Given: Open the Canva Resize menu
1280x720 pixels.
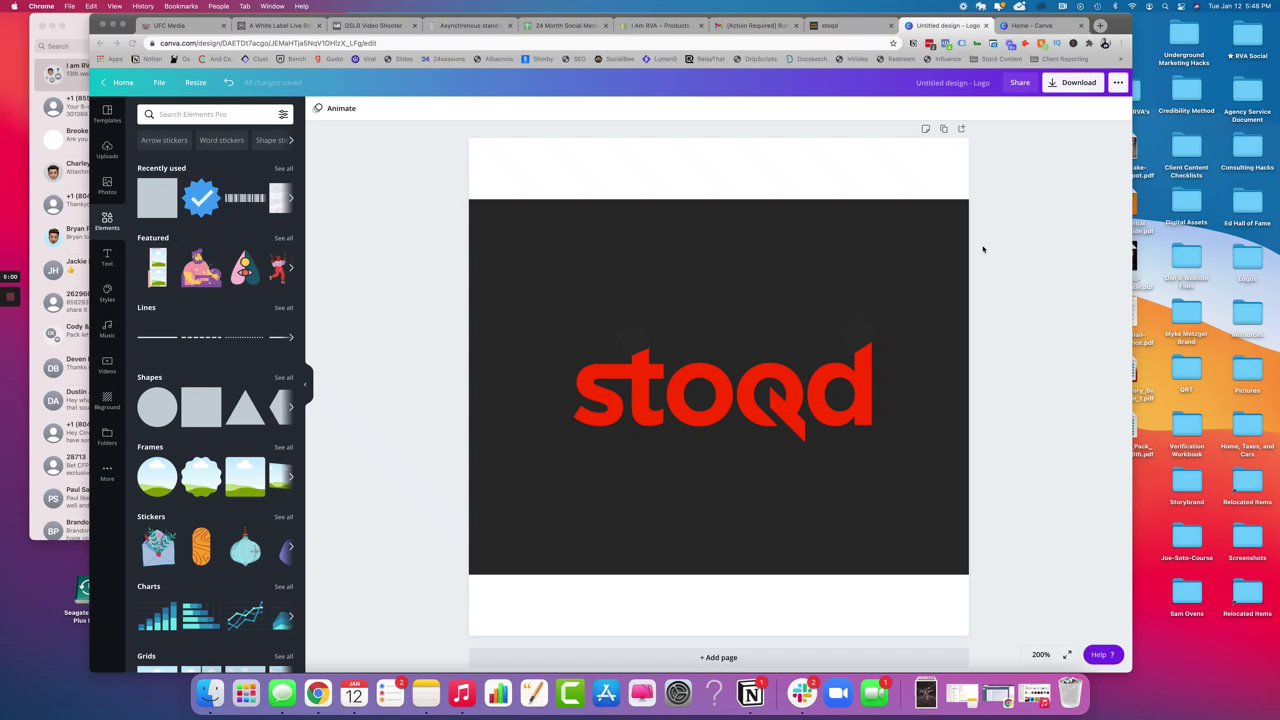Looking at the screenshot, I should [195, 82].
